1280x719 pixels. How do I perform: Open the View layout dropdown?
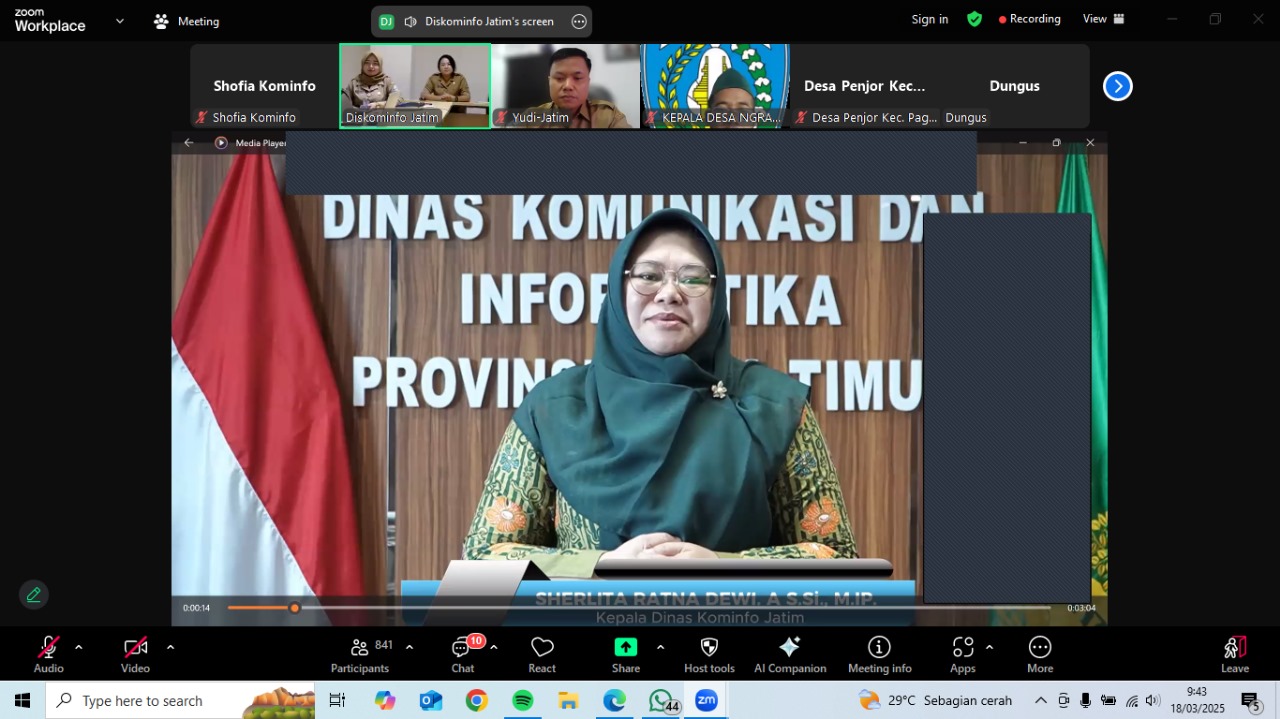click(x=1103, y=19)
